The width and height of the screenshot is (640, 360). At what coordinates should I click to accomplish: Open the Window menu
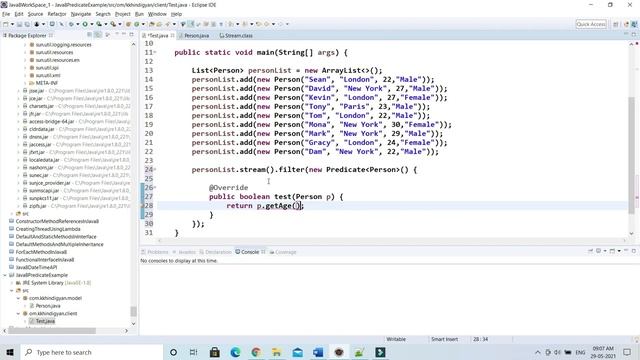coord(157,14)
